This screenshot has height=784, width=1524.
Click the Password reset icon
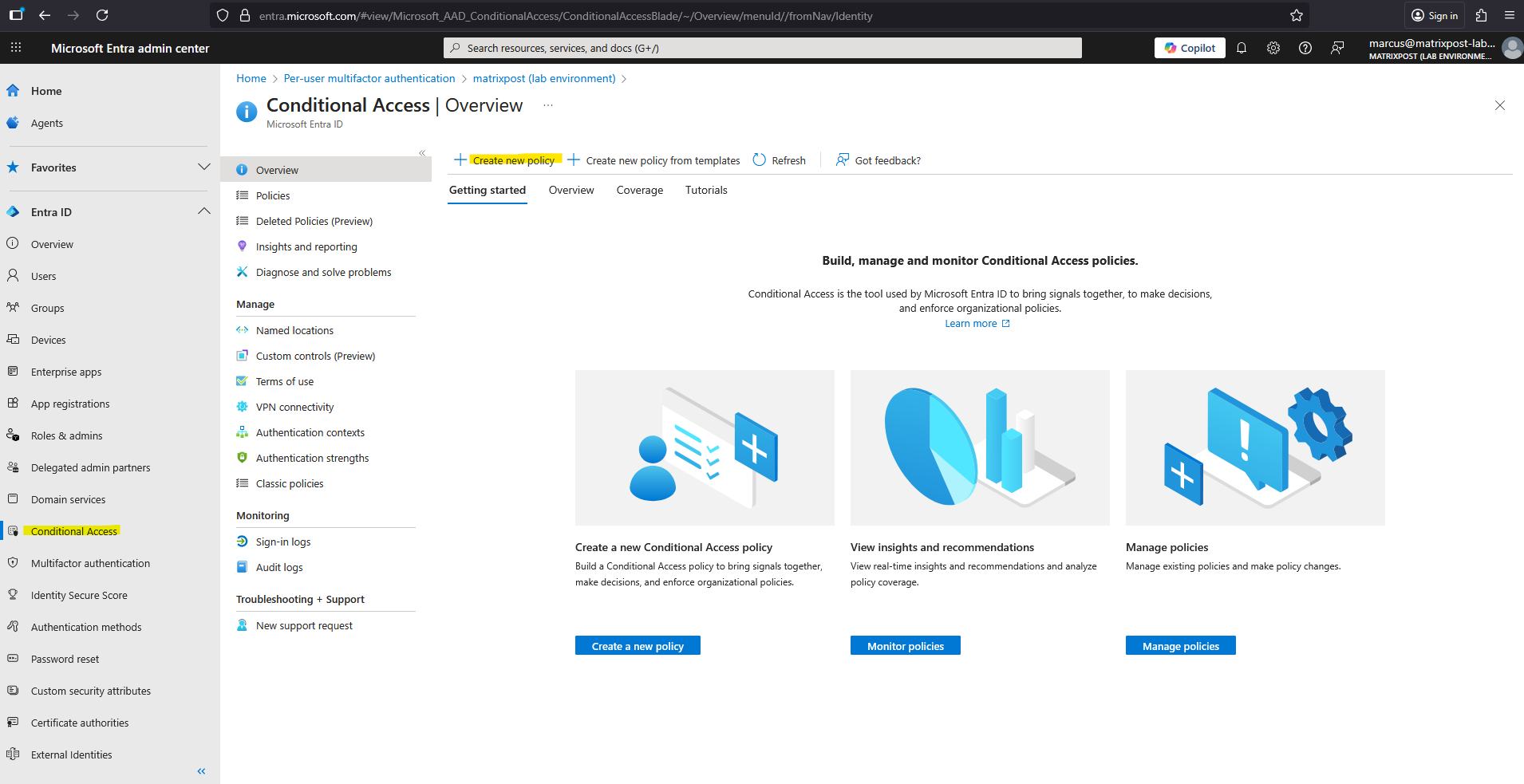13,659
